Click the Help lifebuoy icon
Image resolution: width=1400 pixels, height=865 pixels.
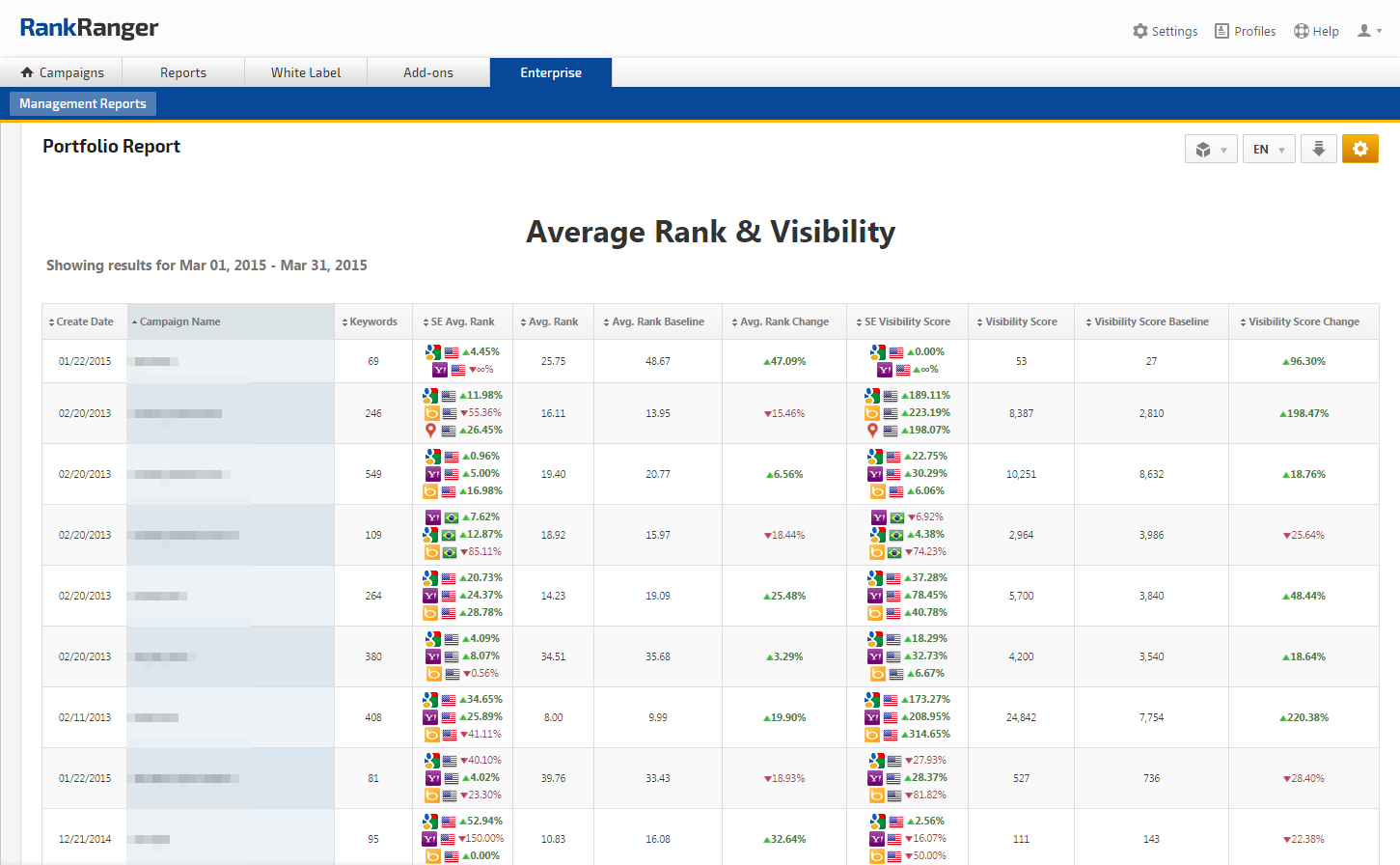pos(1302,31)
